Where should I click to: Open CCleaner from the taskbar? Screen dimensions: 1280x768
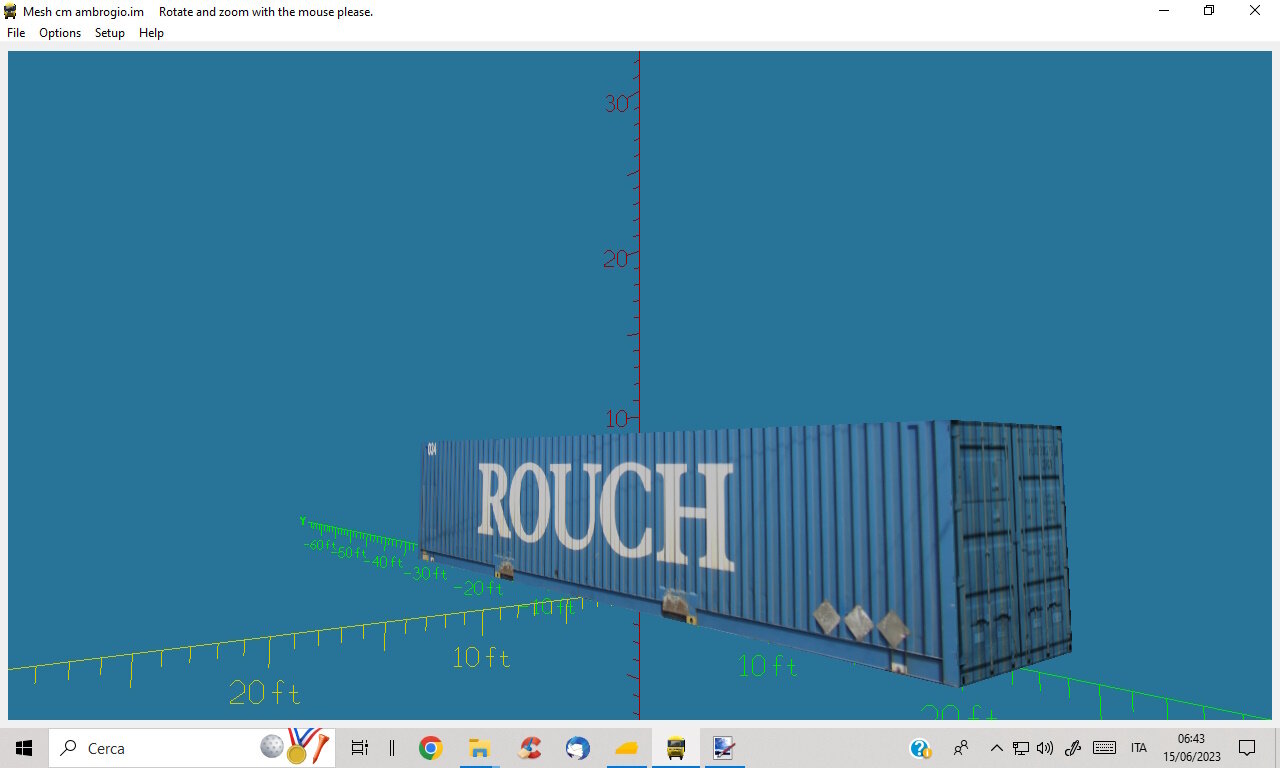pos(529,748)
